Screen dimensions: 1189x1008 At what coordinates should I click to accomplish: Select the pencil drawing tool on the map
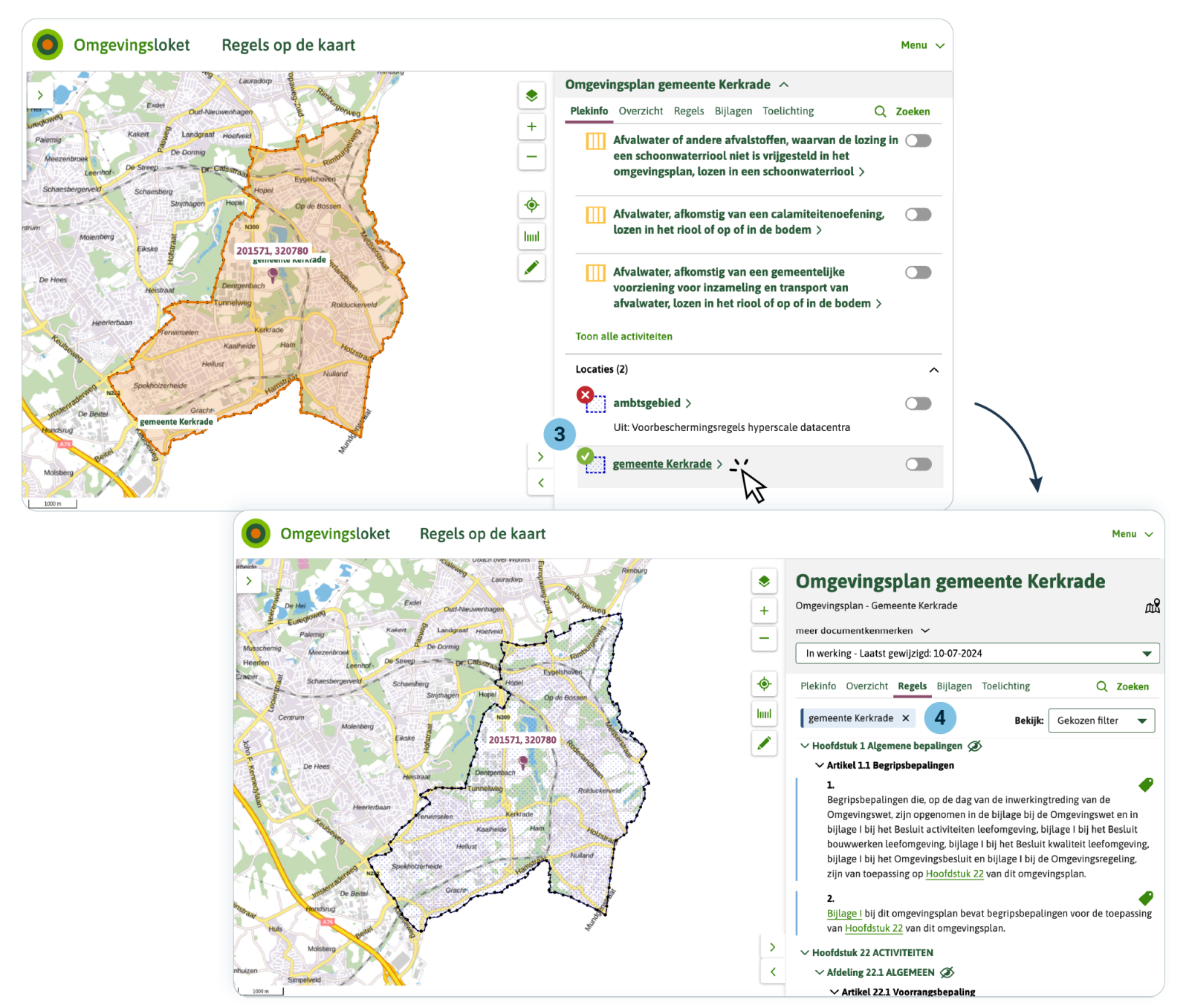(531, 267)
